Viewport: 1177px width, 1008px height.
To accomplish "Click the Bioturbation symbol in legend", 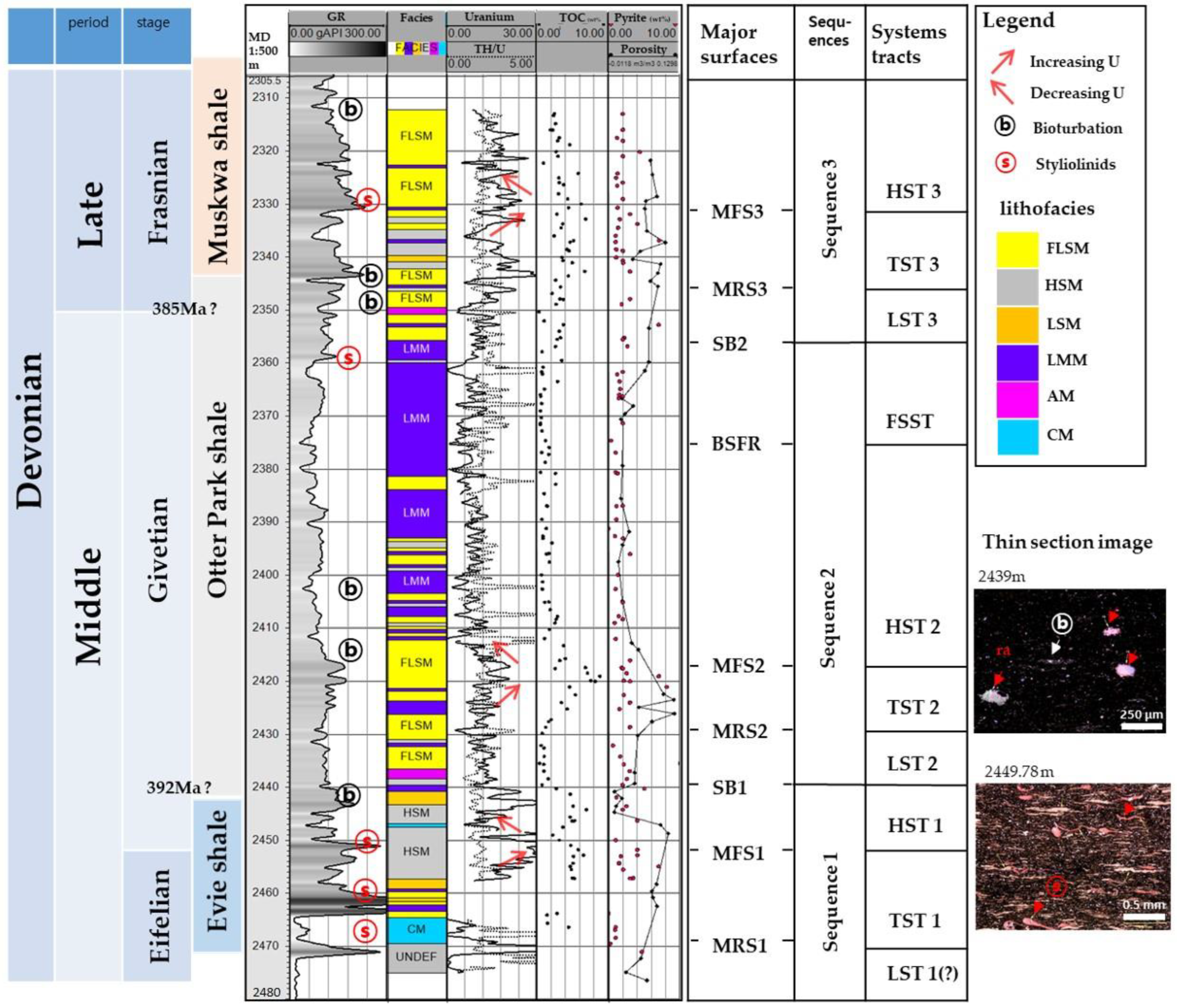I will point(1004,126).
